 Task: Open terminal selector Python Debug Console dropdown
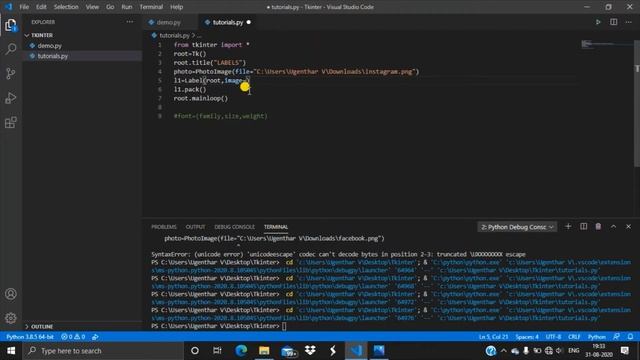point(517,227)
